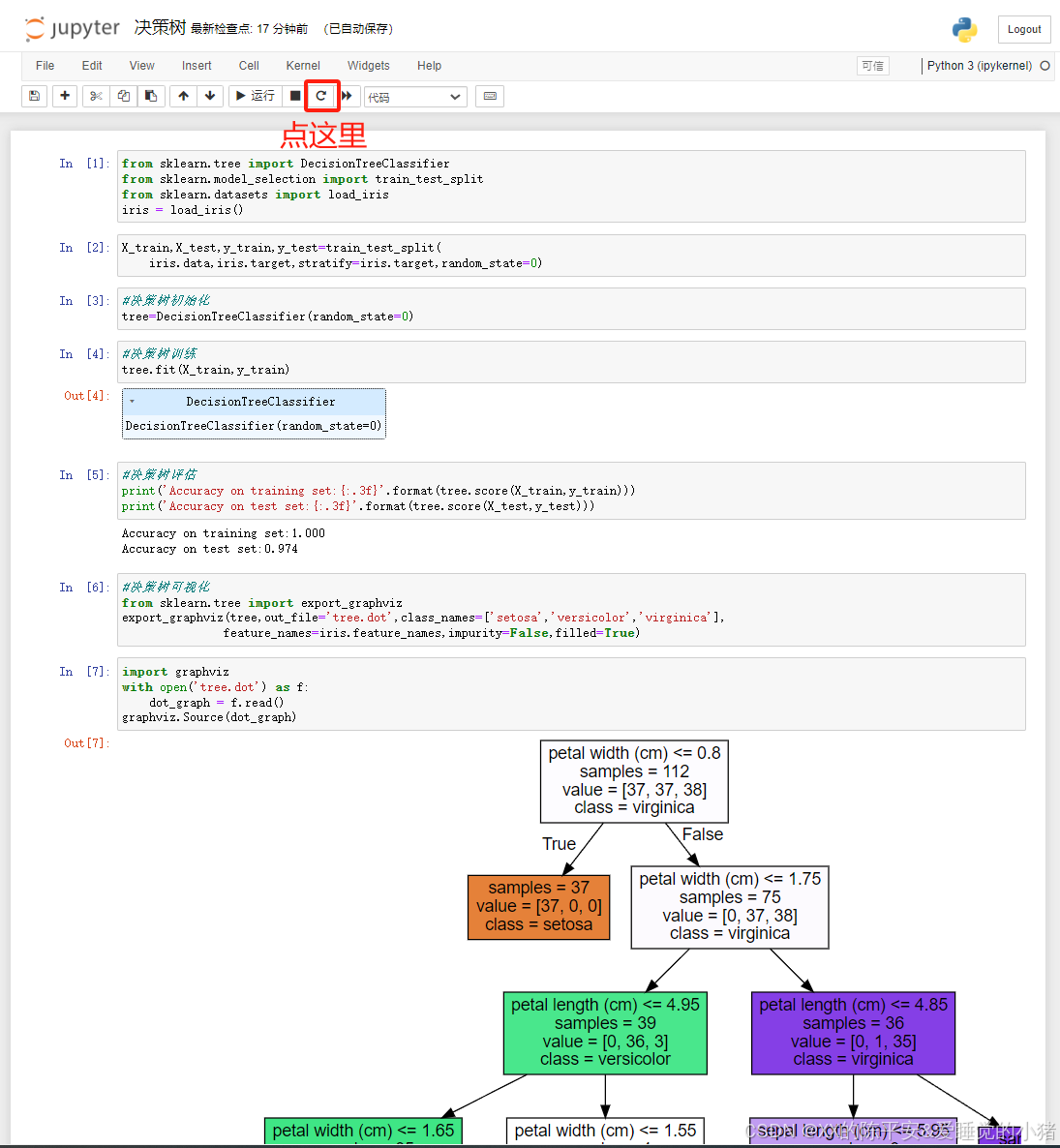The height and width of the screenshot is (1148, 1060).
Task: Click the 最新检查点 checkpoint status text
Action: click(249, 28)
